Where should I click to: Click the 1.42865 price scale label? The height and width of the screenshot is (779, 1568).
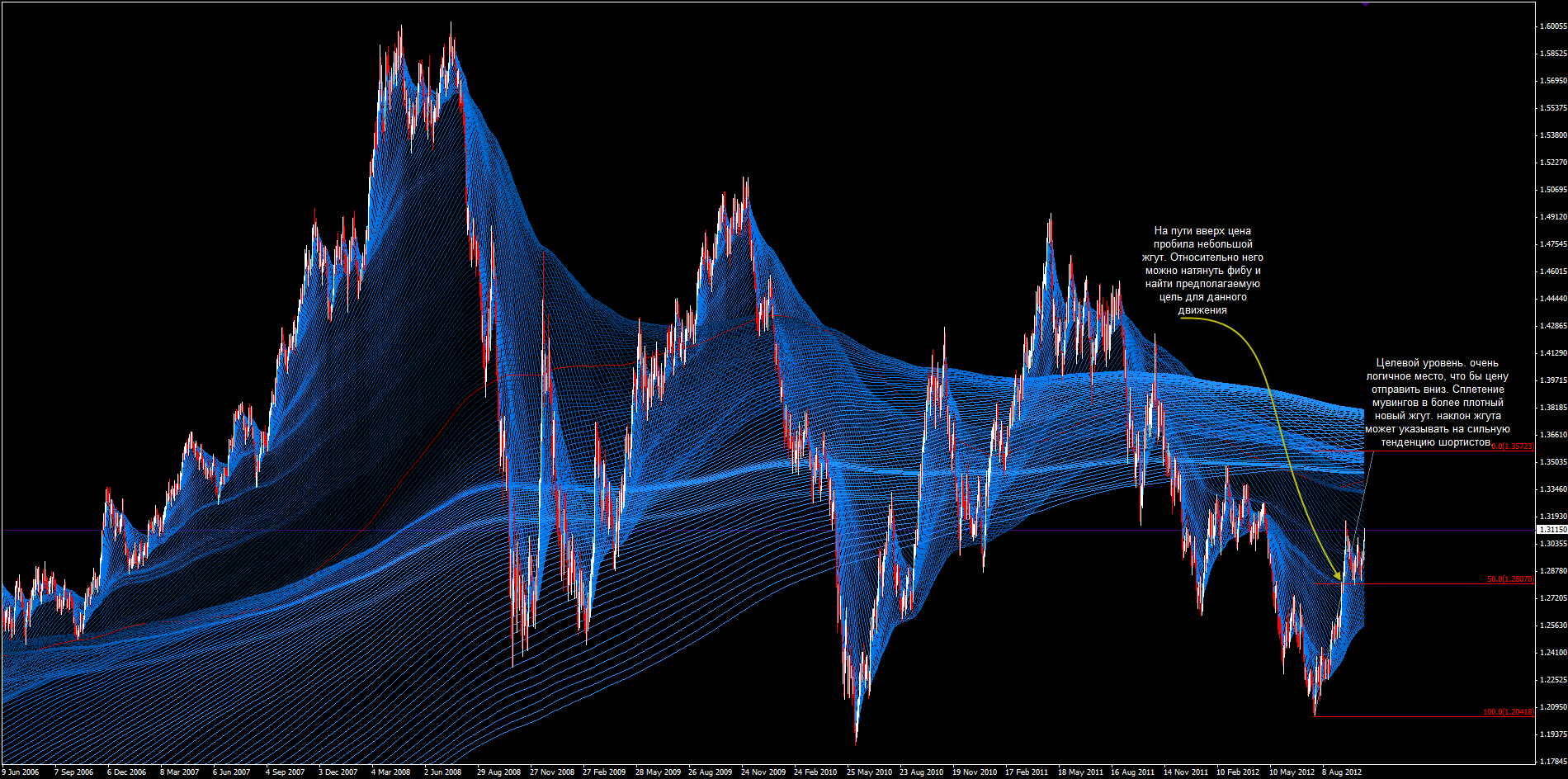click(1553, 326)
